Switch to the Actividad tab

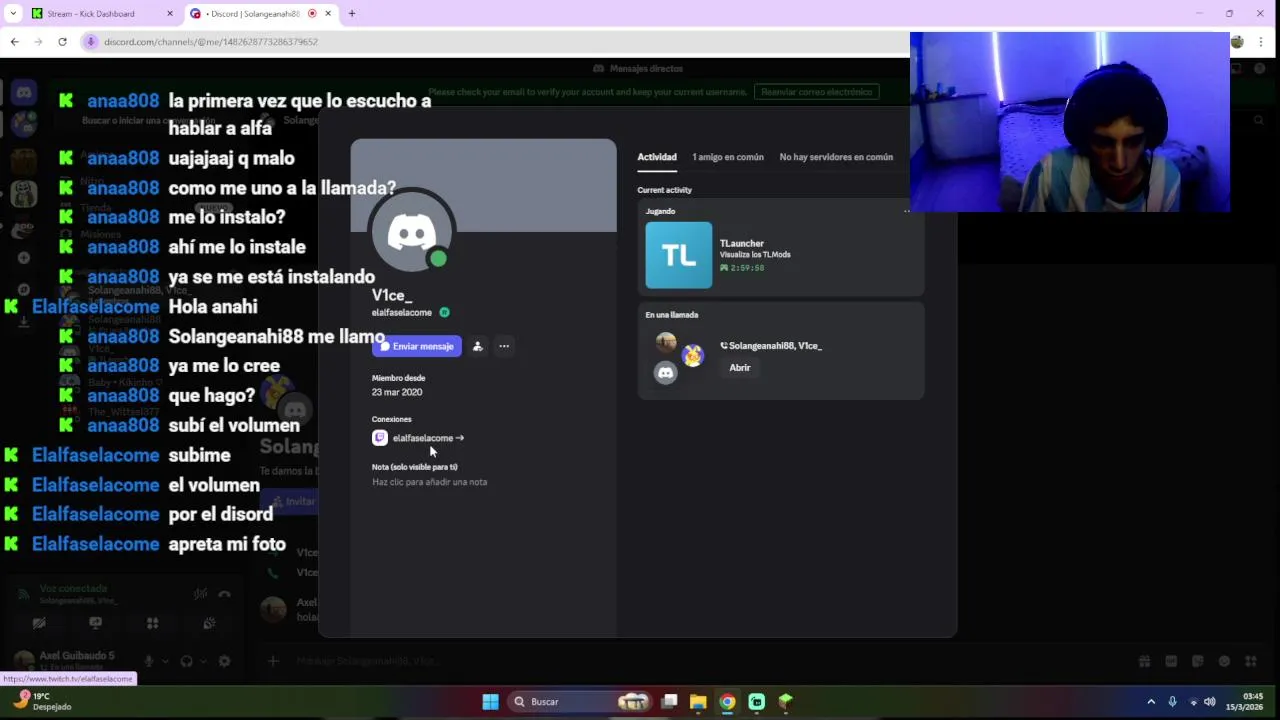click(657, 157)
